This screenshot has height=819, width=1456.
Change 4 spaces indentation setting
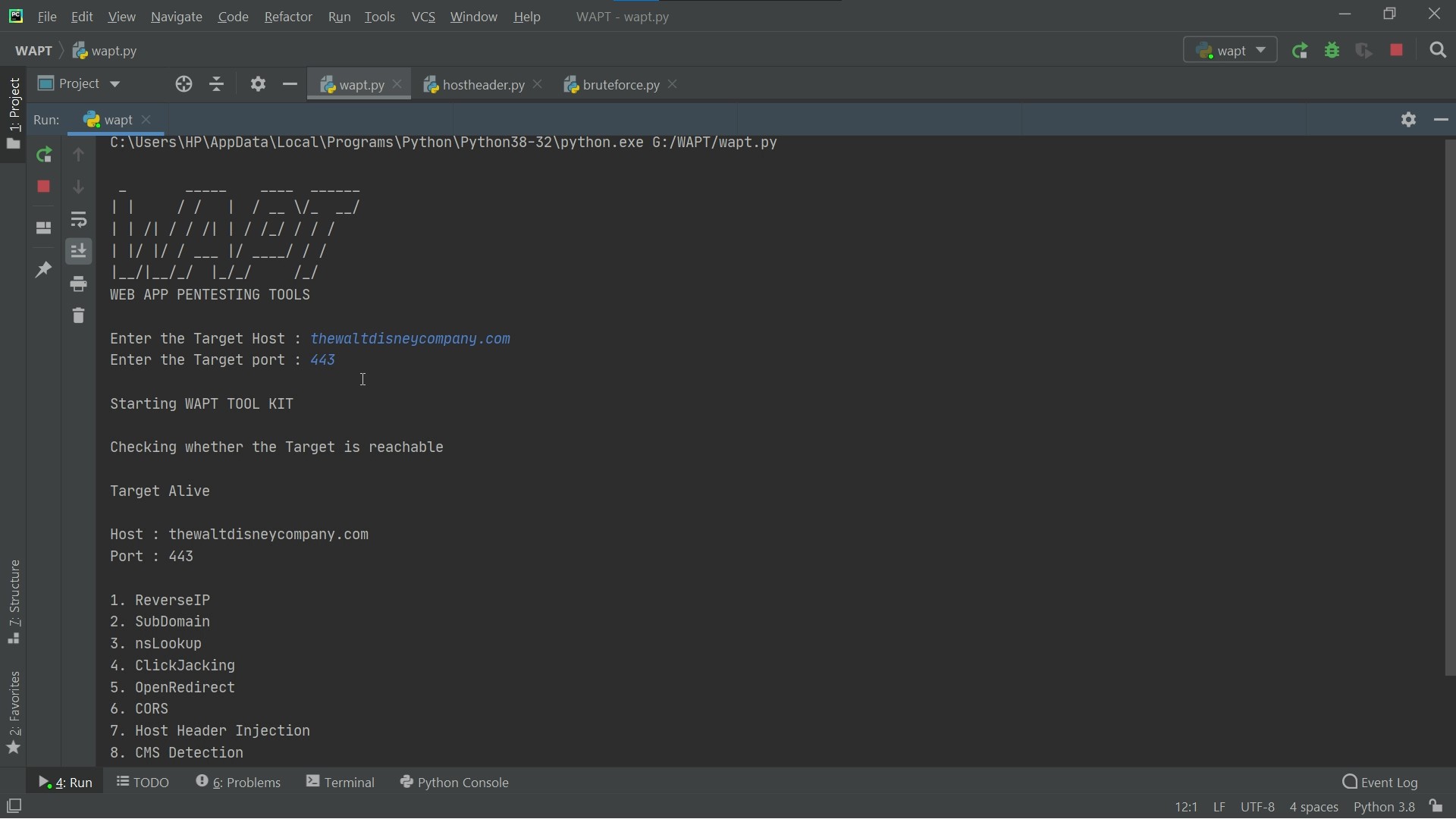[x=1315, y=808]
